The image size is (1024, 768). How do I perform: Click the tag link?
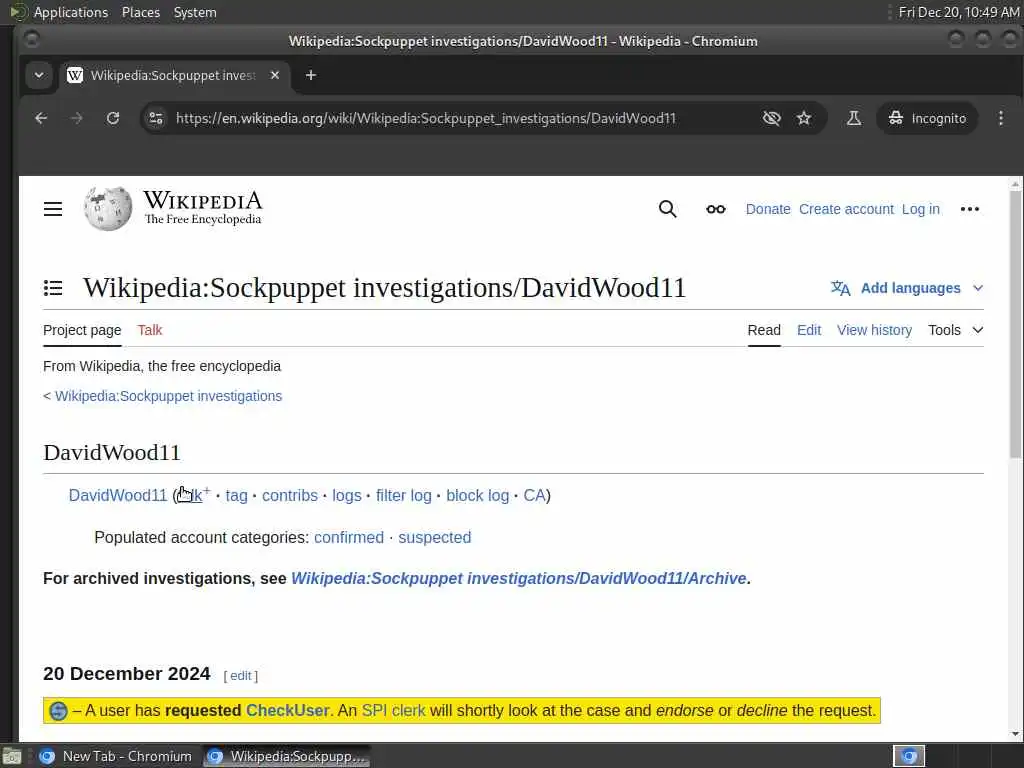236,496
